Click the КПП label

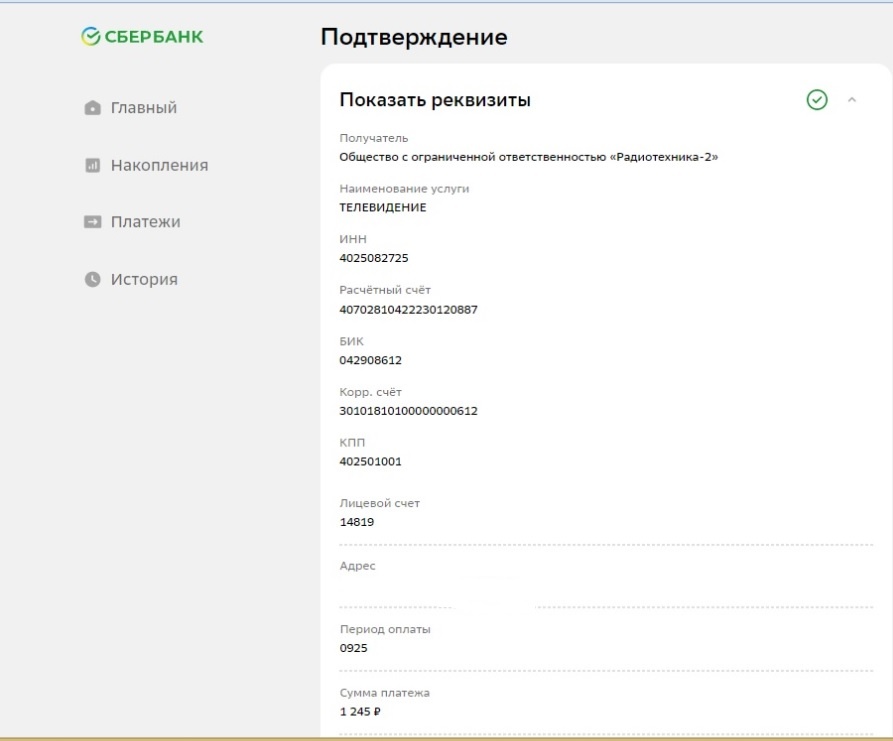352,443
